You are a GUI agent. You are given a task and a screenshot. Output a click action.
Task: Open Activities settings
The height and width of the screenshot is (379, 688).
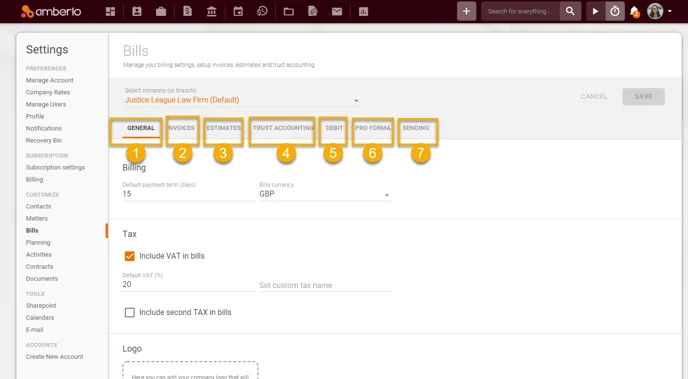39,254
